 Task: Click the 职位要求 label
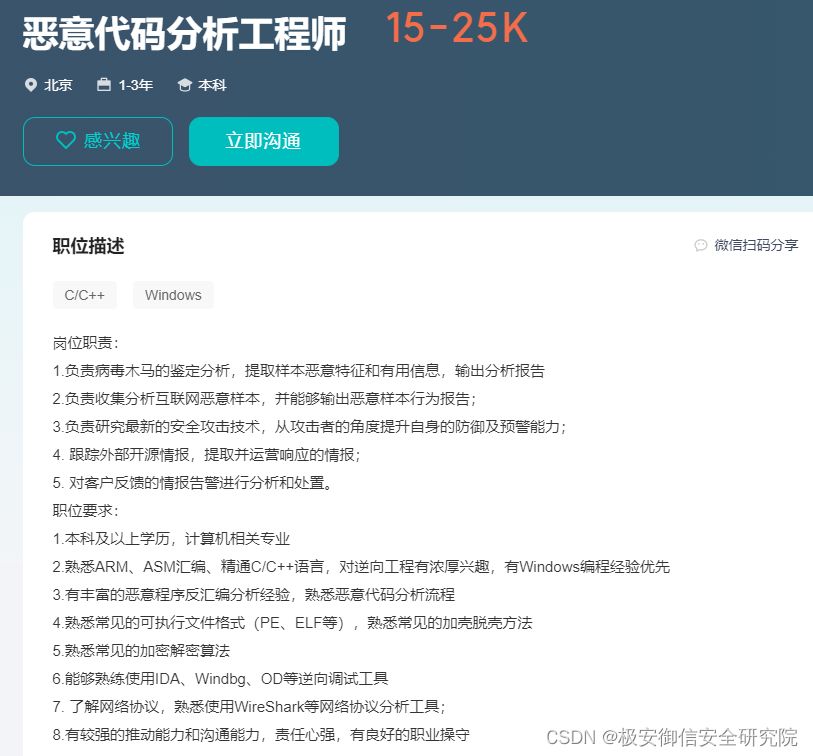click(x=86, y=511)
